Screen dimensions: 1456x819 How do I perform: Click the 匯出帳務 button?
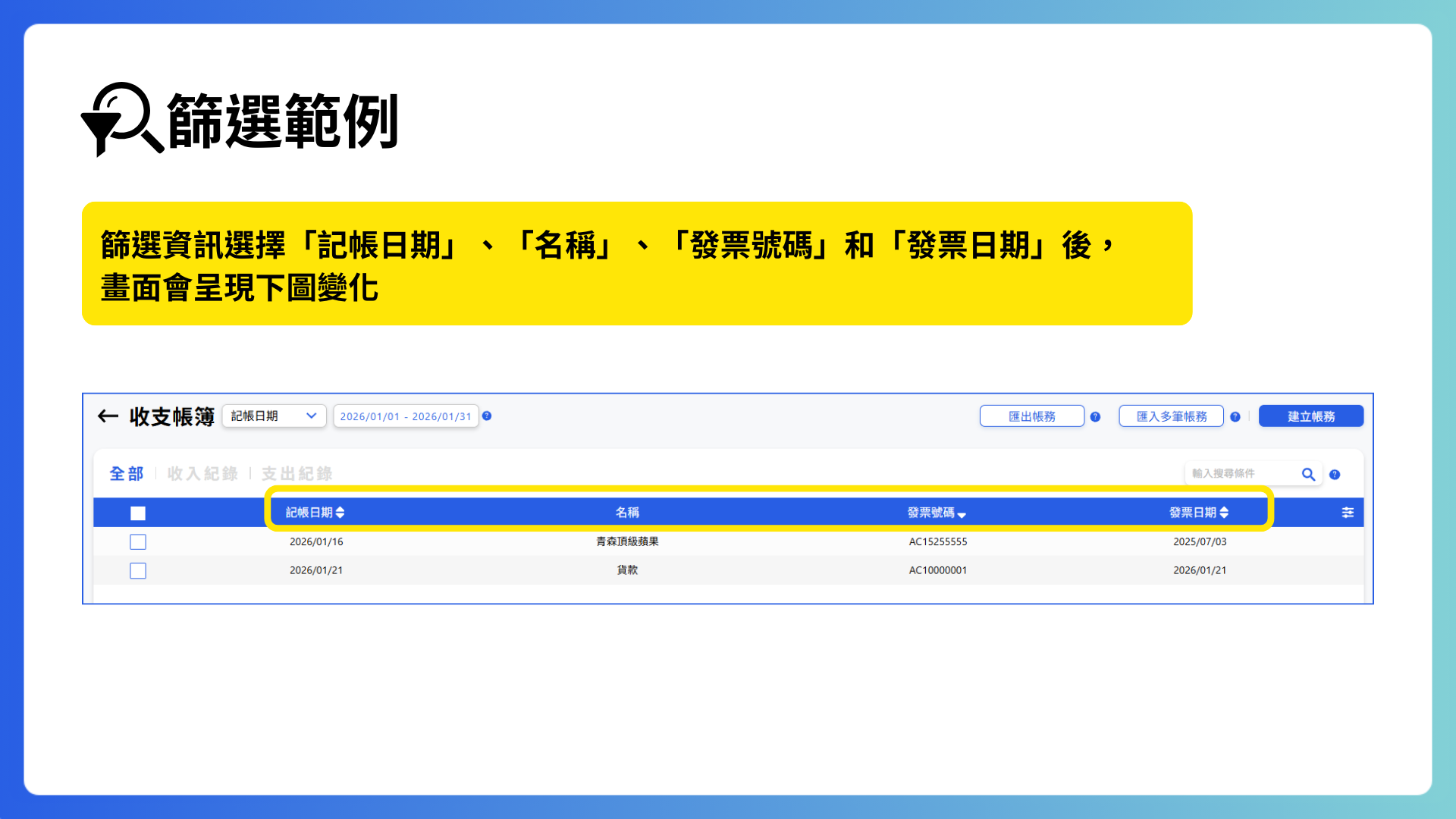[x=1031, y=416]
